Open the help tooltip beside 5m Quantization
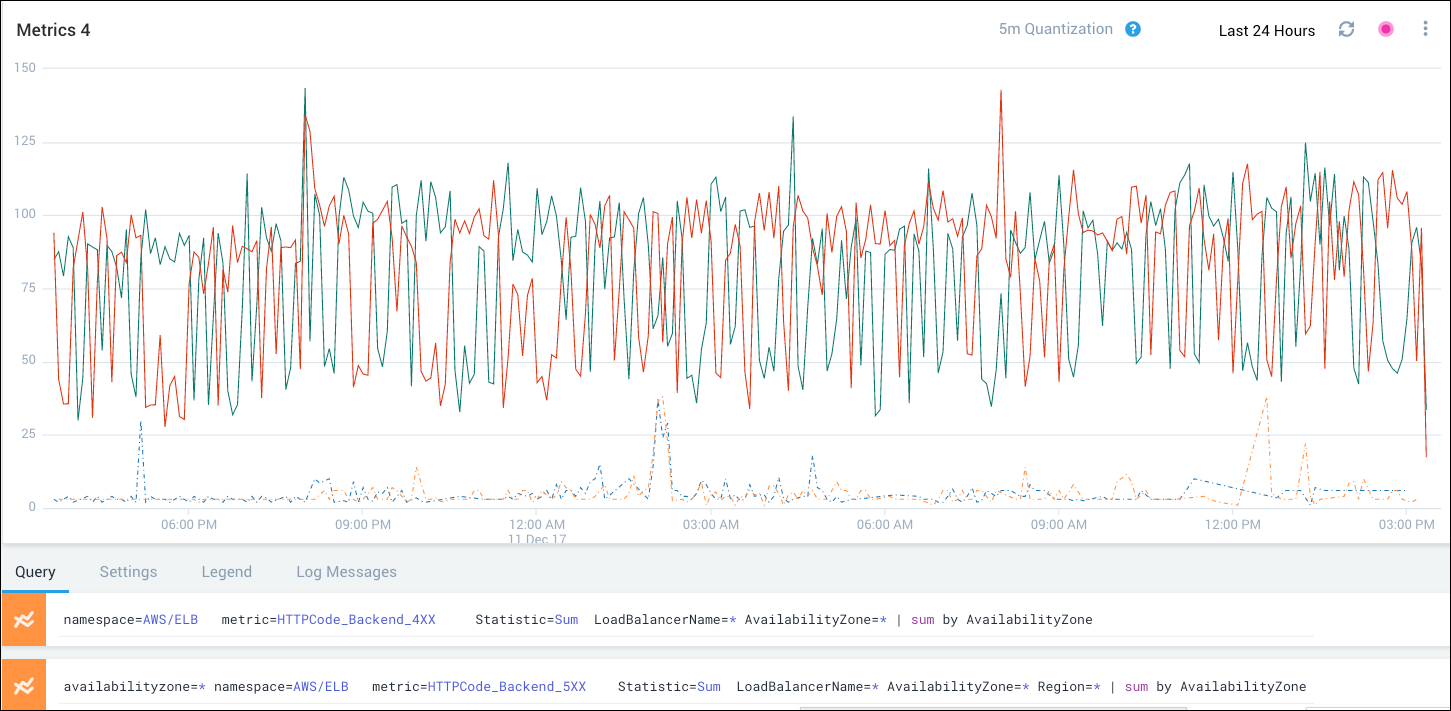This screenshot has width=1451, height=711. [x=1133, y=29]
